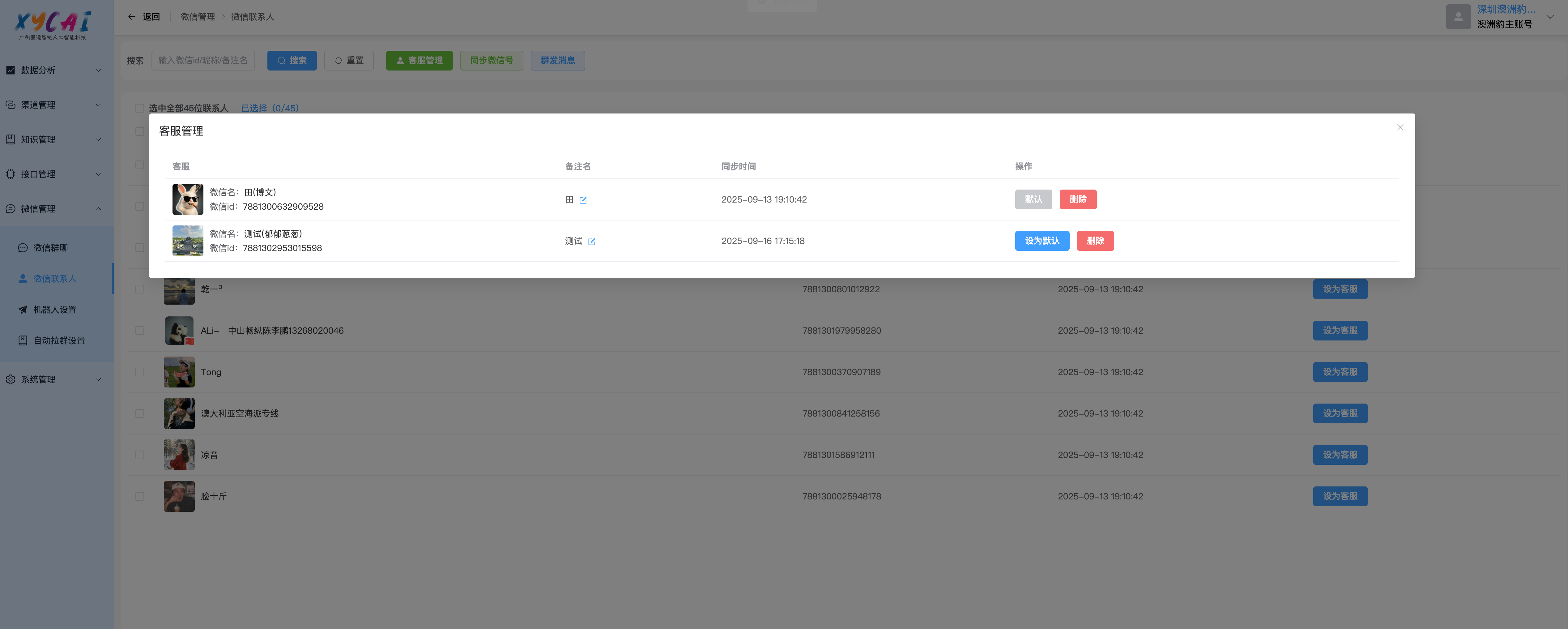Click edit icon beside remark name 测试
This screenshot has height=629, width=1568.
[592, 241]
